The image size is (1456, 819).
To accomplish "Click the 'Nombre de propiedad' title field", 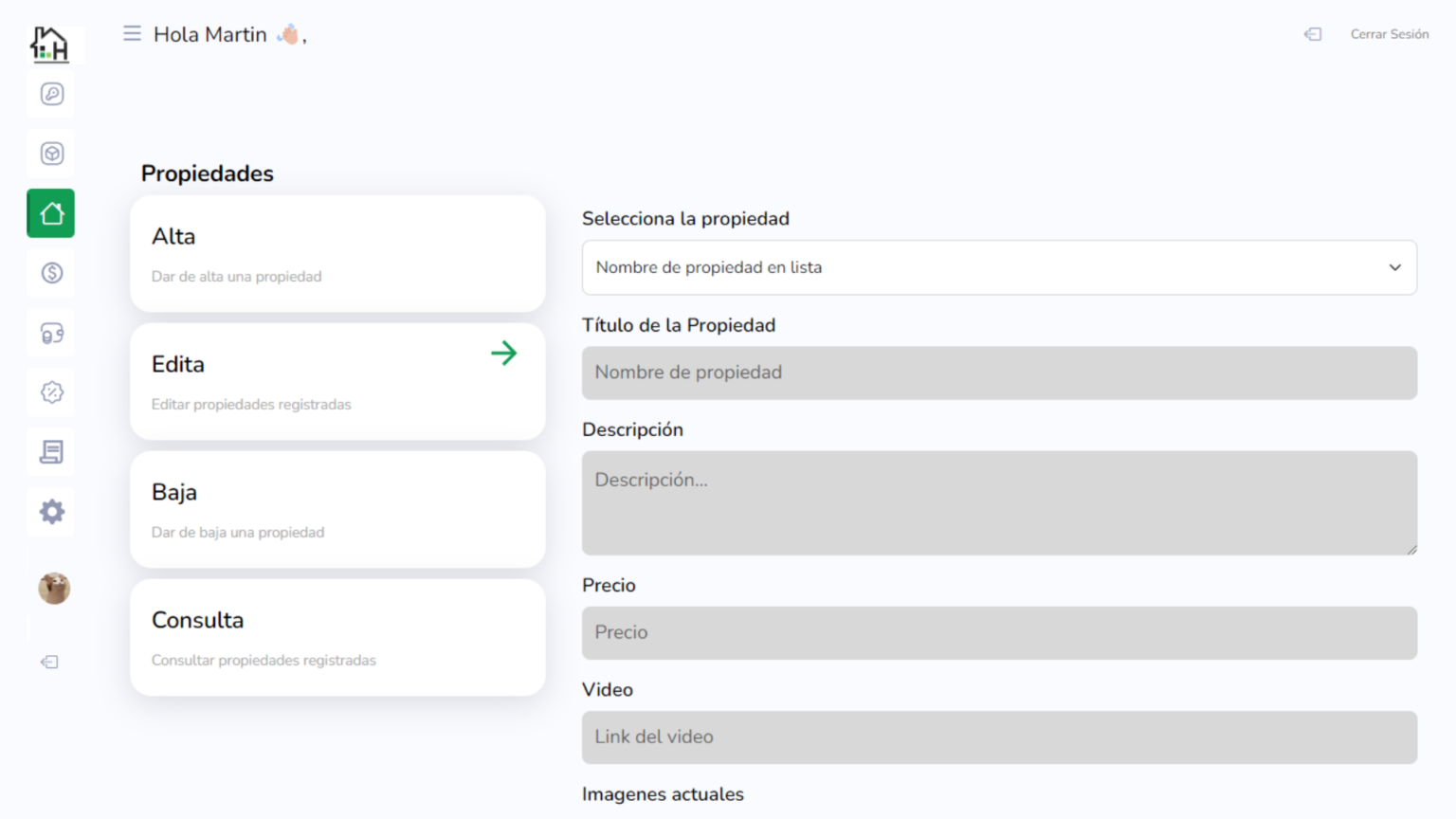I will click(998, 373).
